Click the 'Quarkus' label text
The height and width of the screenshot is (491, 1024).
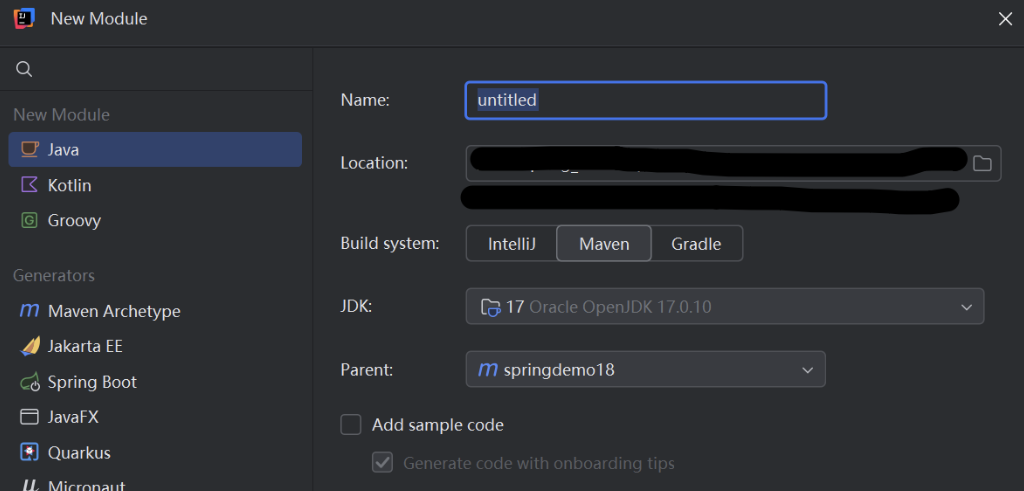79,452
